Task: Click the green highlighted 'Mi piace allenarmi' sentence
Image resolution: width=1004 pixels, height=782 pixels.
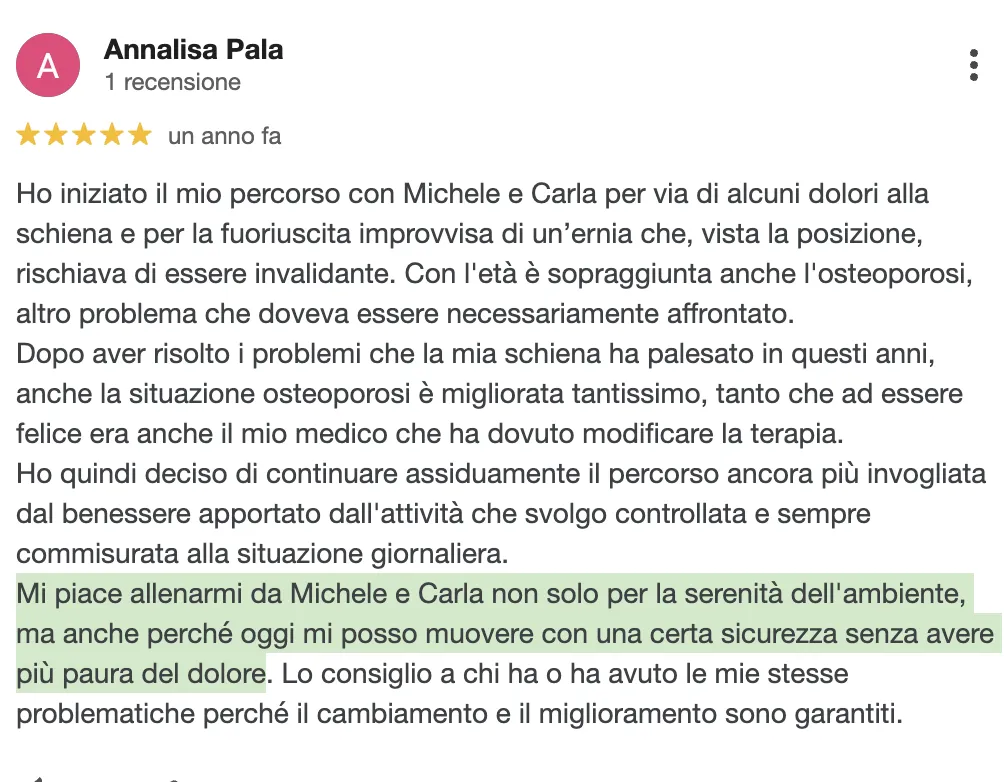Action: (508, 633)
